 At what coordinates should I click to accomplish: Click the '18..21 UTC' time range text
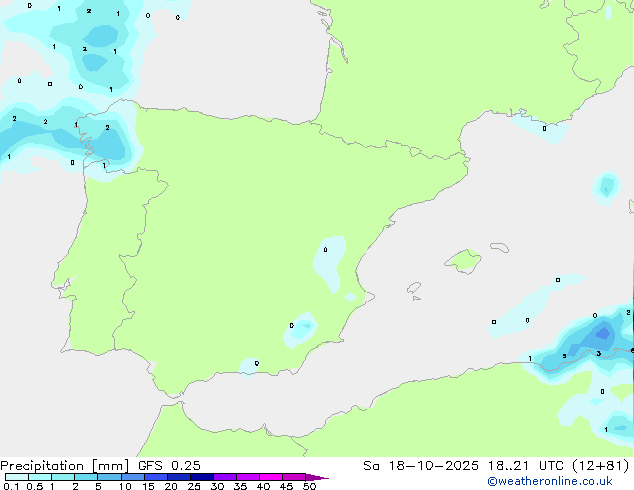[525, 466]
